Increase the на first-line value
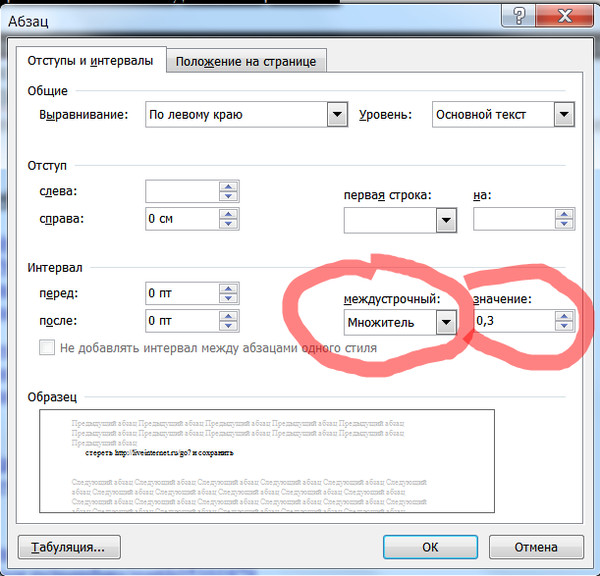This screenshot has height=576, width=600. point(564,214)
